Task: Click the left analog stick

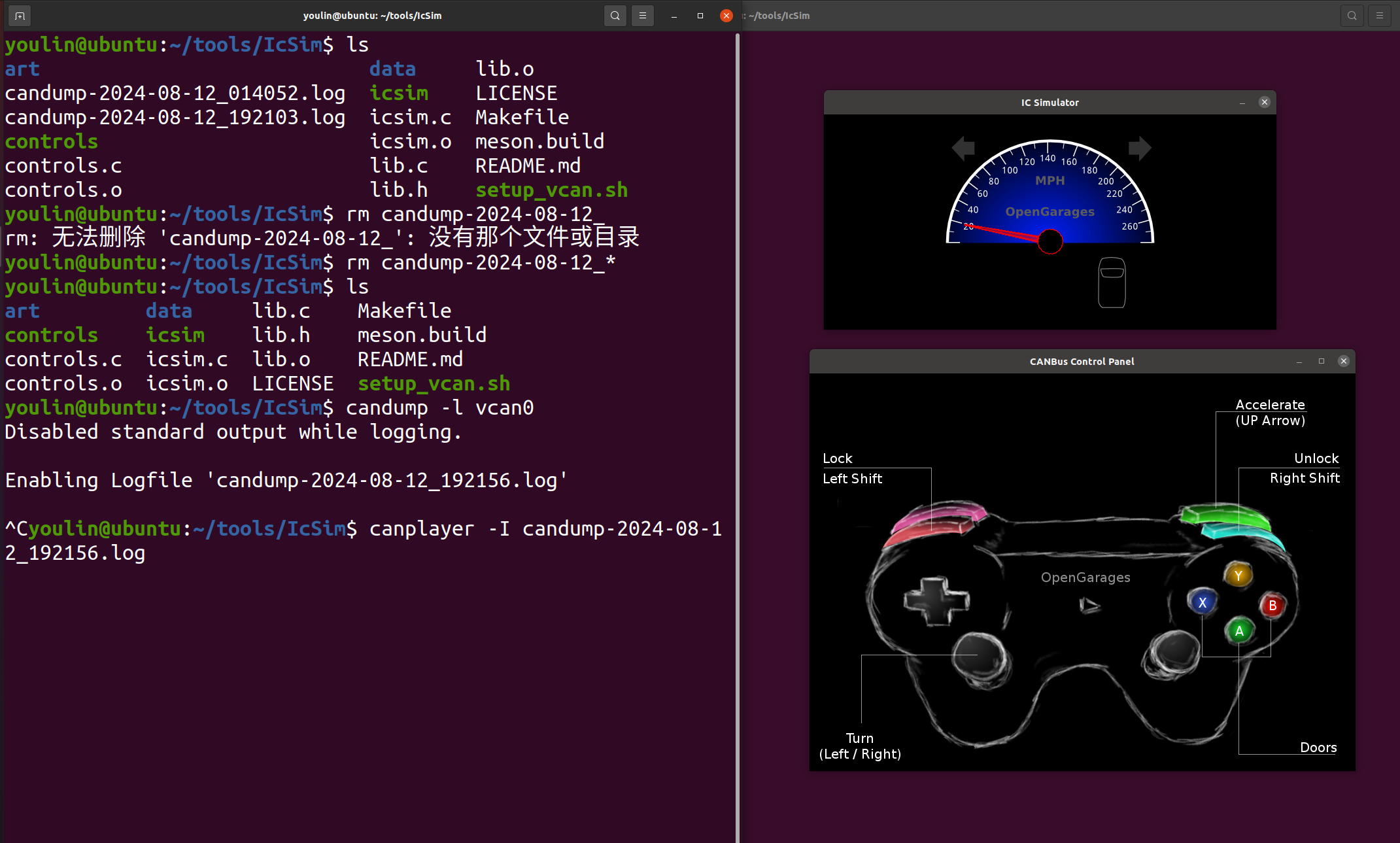Action: [981, 659]
